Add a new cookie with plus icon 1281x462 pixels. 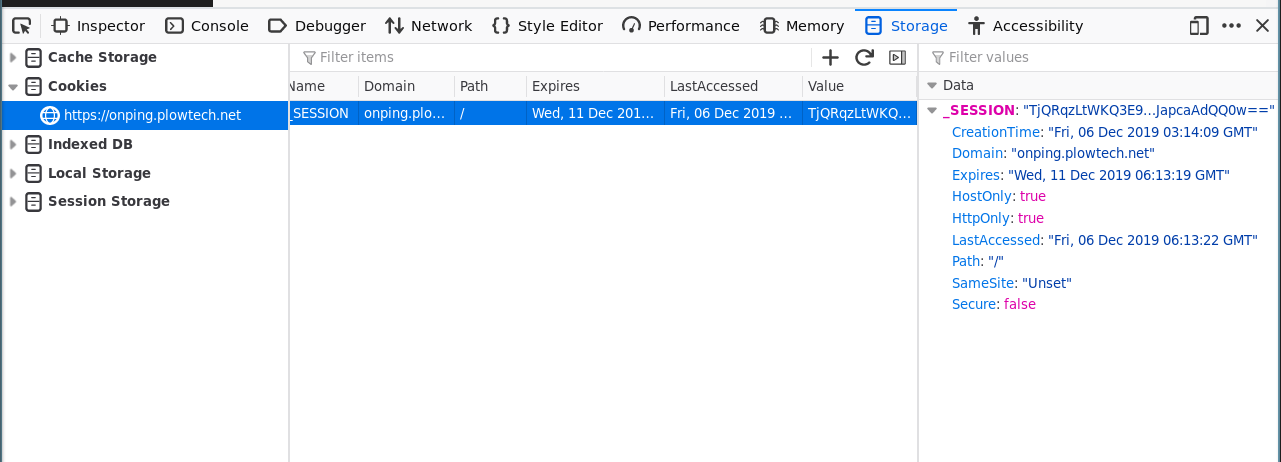click(830, 58)
